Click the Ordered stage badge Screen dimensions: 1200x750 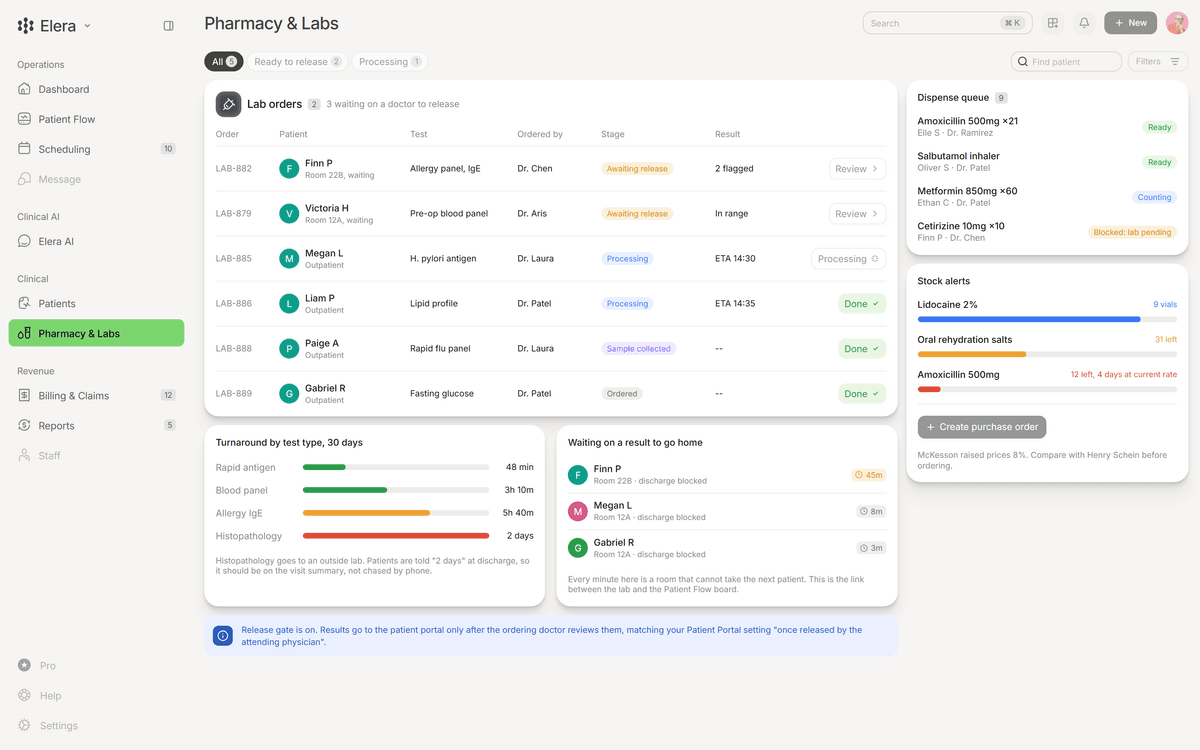pos(622,394)
